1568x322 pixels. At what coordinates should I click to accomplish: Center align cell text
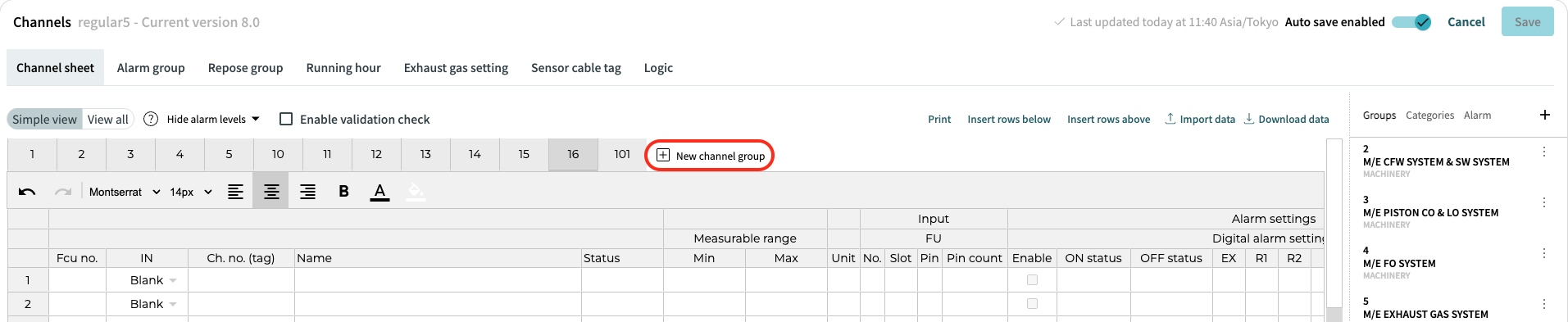click(271, 192)
